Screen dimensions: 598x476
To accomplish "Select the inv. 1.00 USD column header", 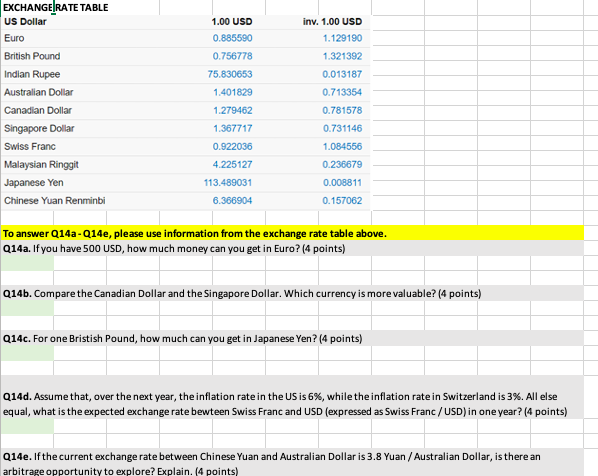I will [x=332, y=22].
